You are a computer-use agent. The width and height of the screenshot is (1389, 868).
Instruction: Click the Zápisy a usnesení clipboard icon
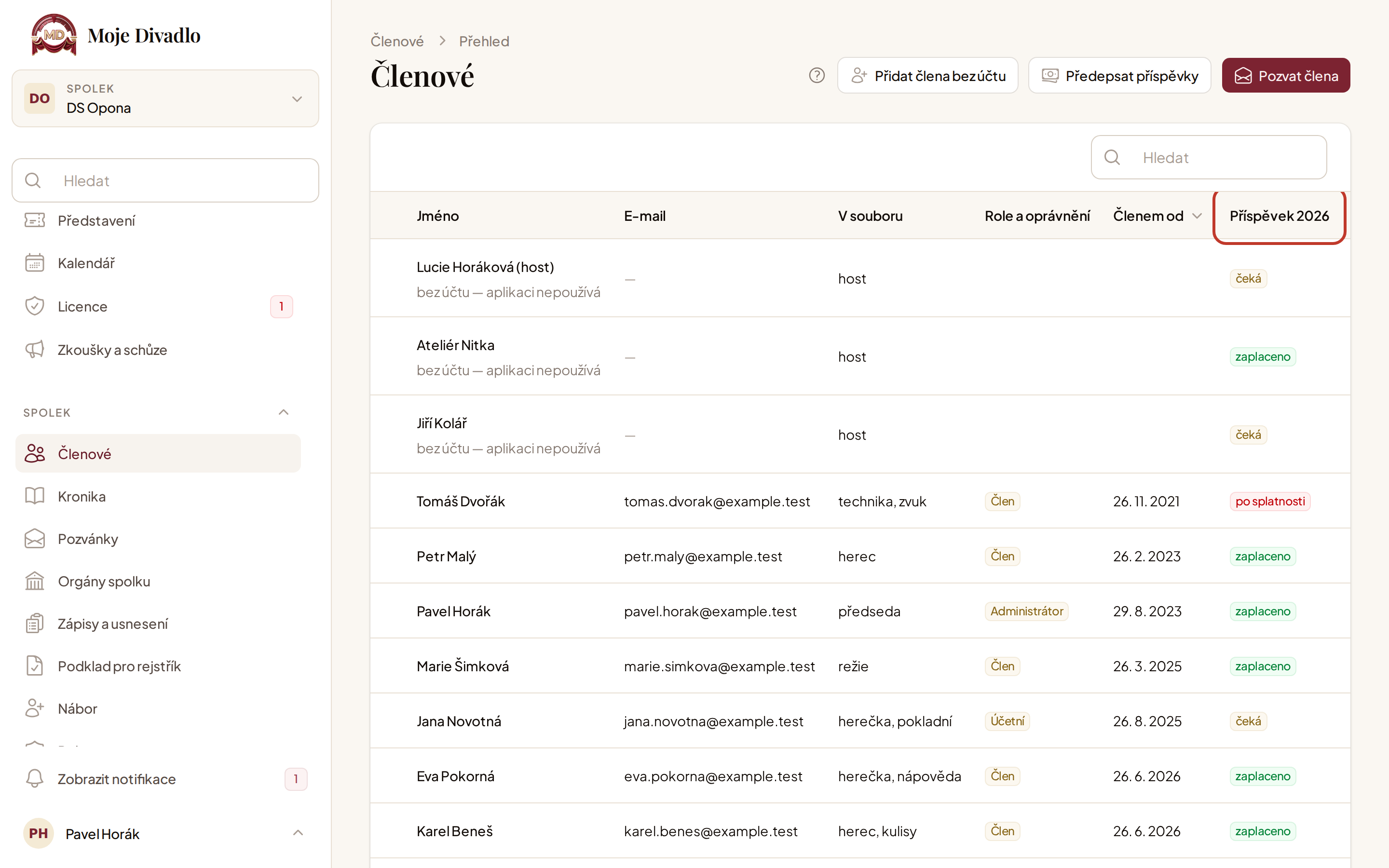pyautogui.click(x=34, y=624)
